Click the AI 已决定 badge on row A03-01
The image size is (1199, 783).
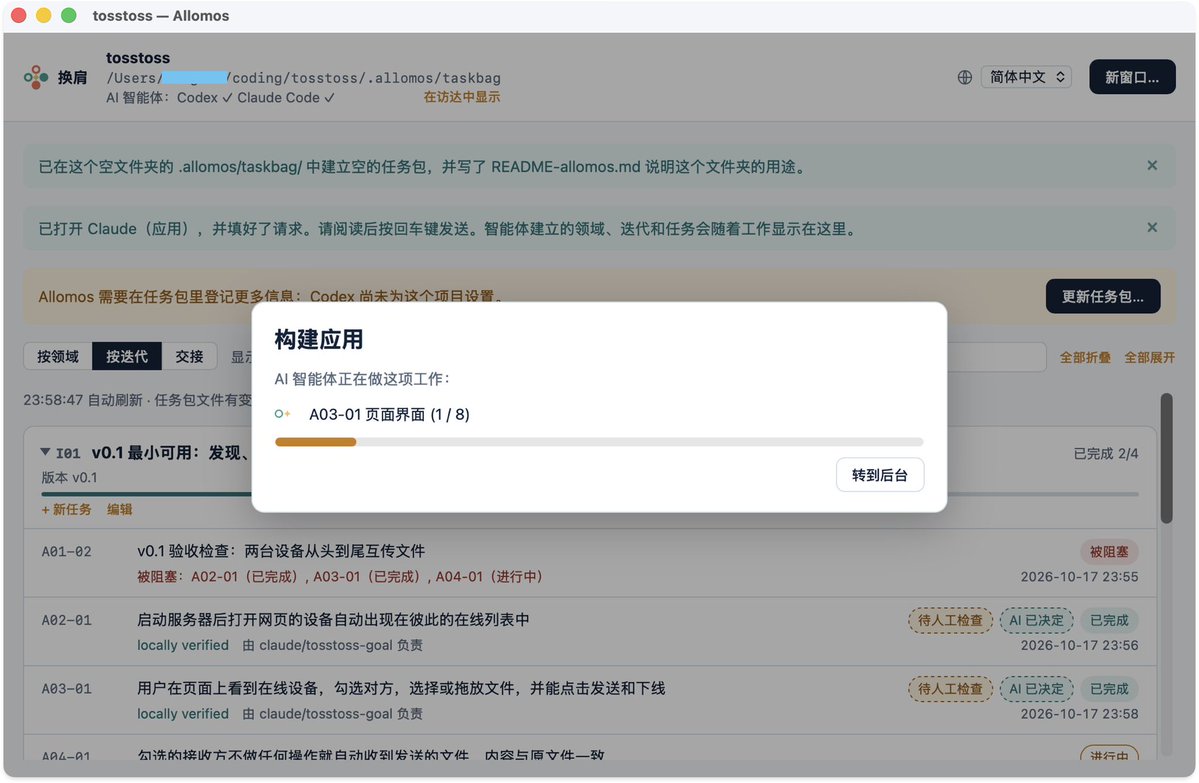[x=1037, y=689]
